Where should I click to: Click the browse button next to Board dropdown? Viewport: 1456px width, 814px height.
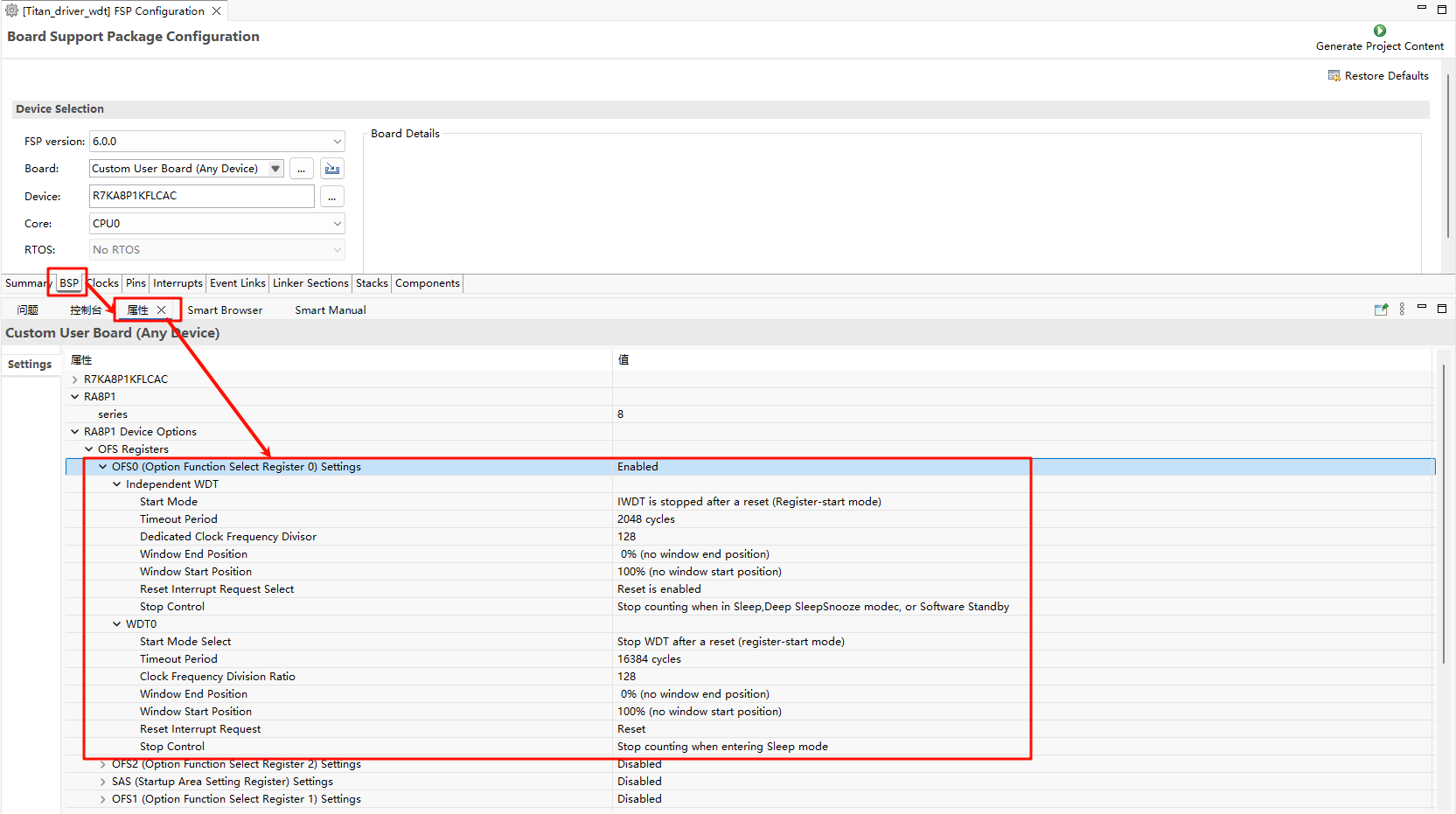[301, 169]
